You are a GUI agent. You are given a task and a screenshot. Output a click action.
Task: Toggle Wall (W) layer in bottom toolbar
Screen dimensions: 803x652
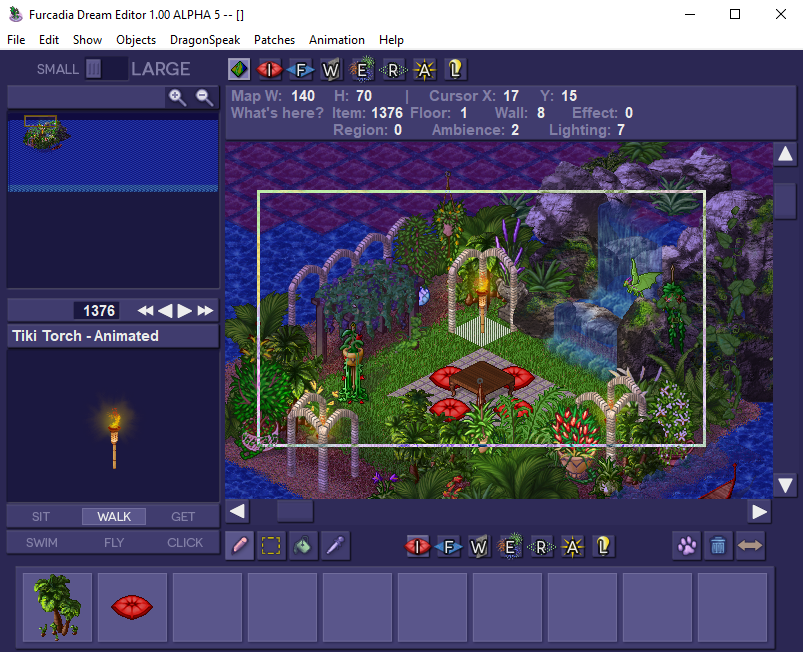pos(479,547)
